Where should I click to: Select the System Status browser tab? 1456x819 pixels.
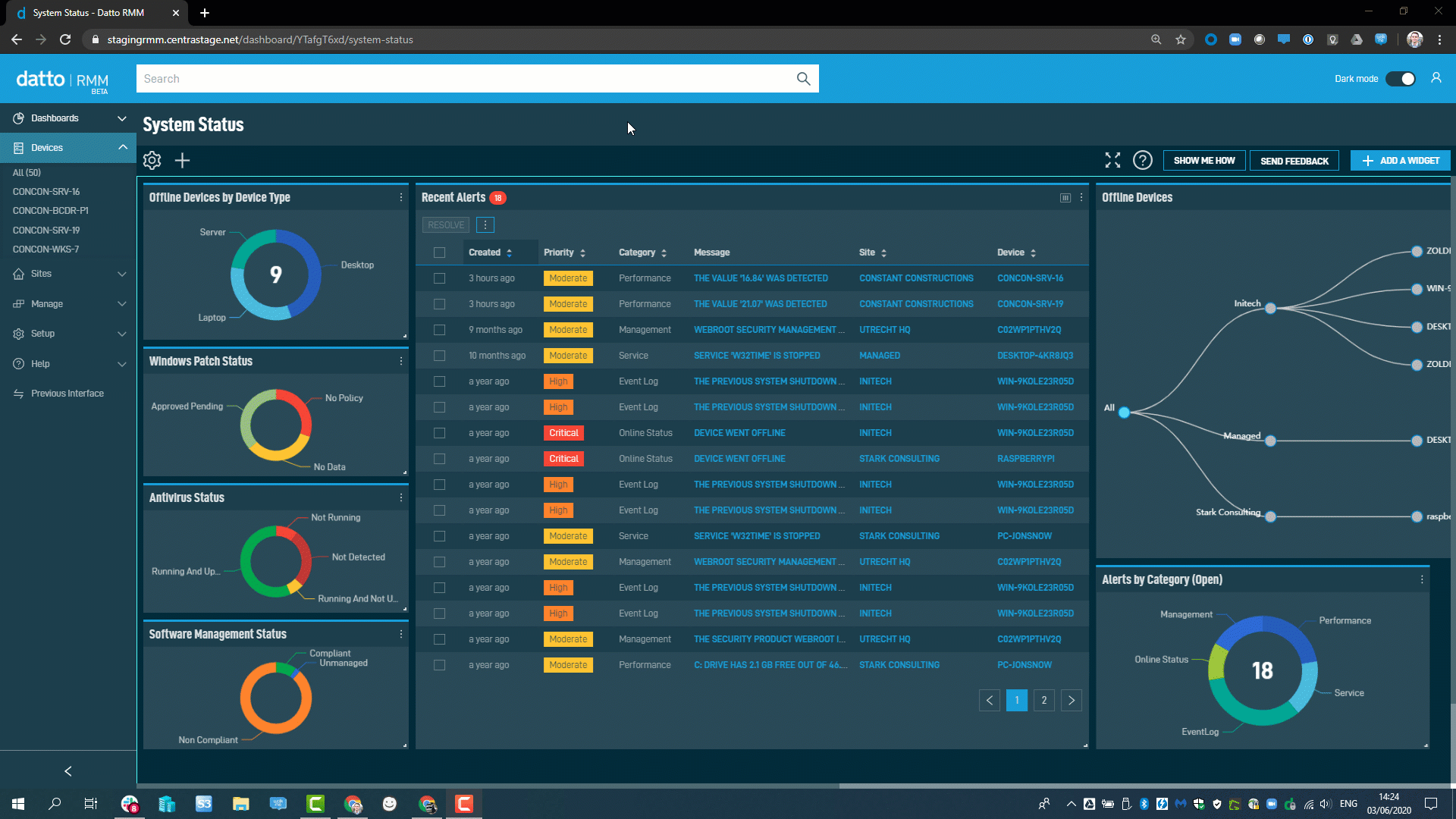pyautogui.click(x=96, y=13)
